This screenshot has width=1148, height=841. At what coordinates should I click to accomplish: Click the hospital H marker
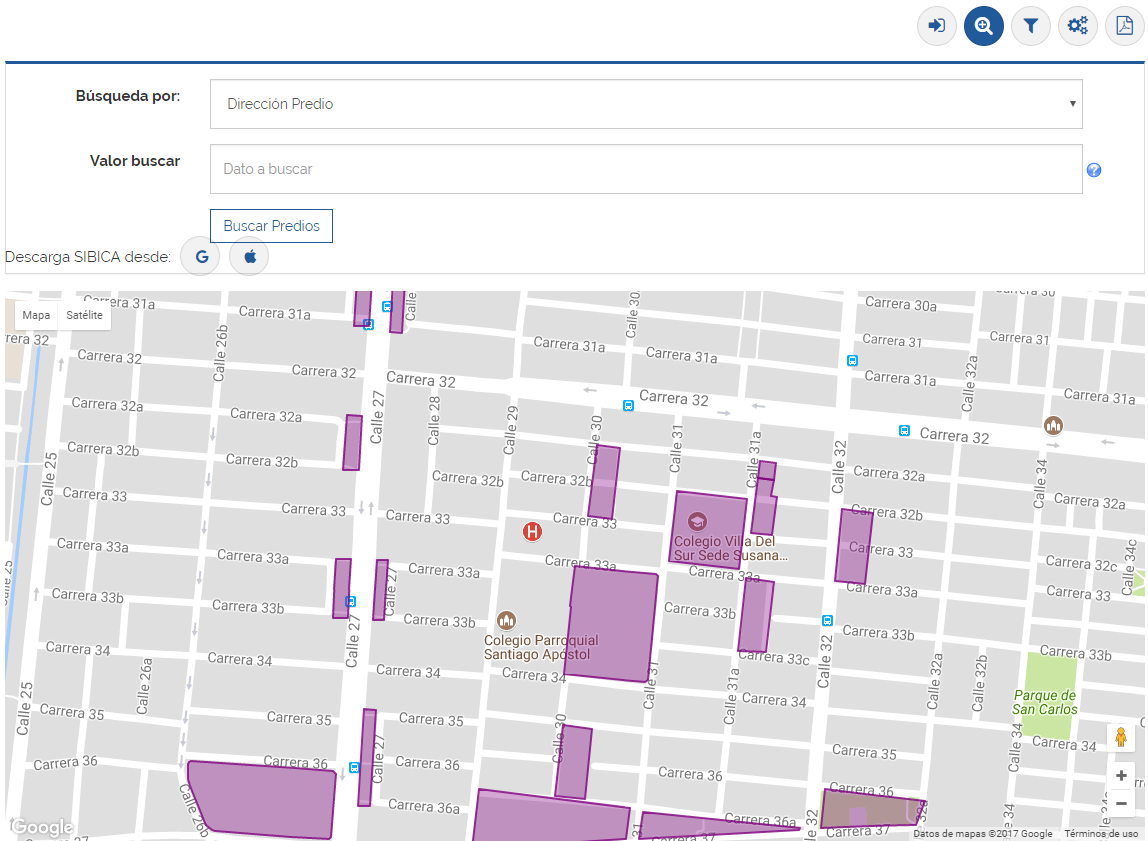532,532
